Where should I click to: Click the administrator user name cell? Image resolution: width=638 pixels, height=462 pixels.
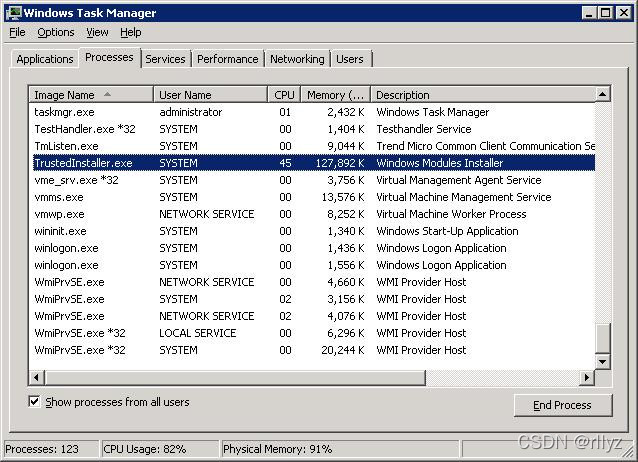pyautogui.click(x=190, y=112)
